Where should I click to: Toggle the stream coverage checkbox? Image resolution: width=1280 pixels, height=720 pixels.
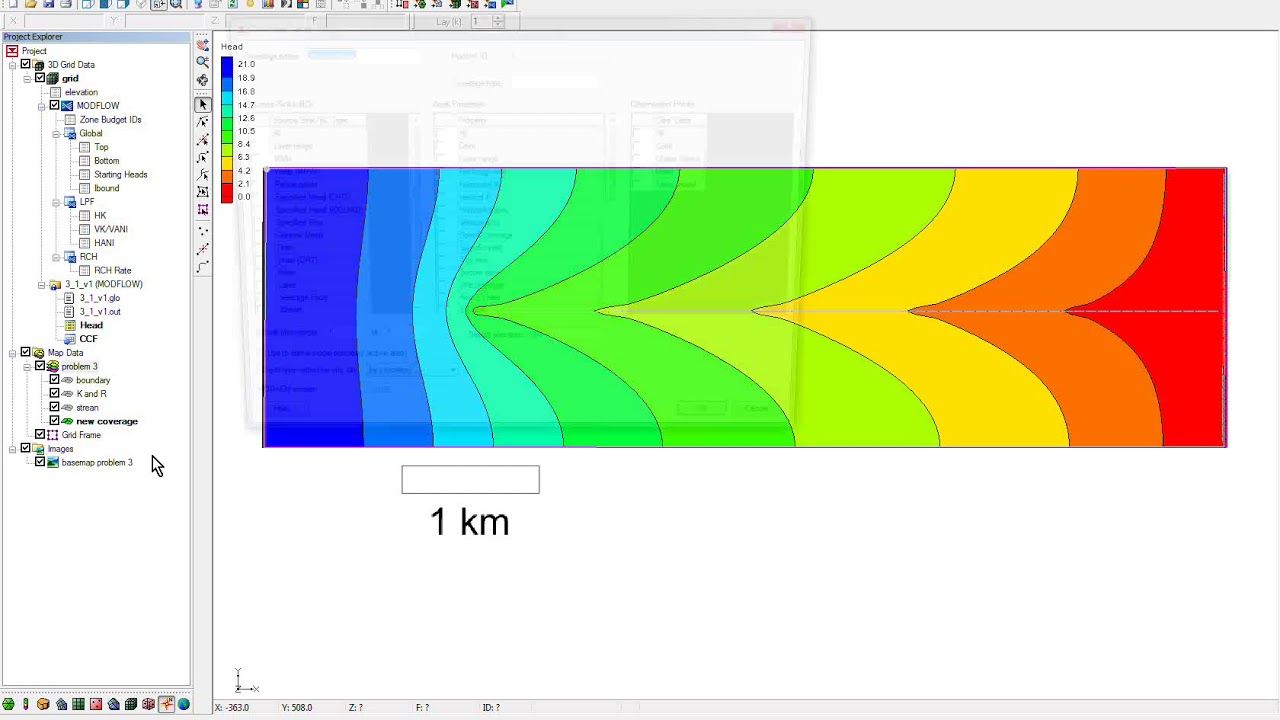pos(54,407)
